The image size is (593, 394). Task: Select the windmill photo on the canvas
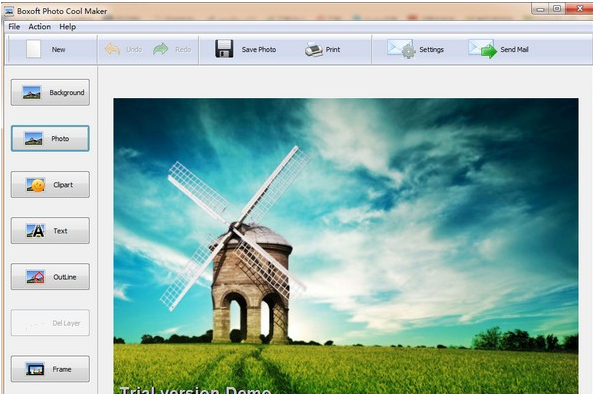click(x=346, y=246)
